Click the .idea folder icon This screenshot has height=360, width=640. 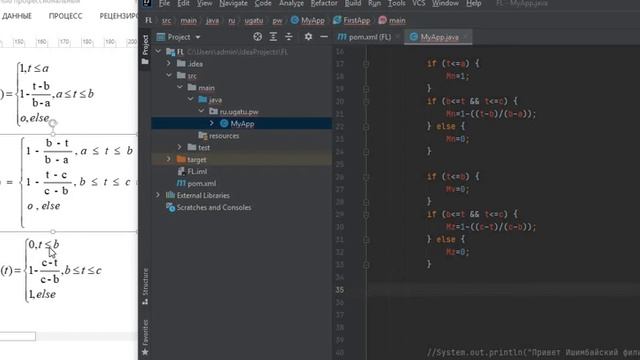pos(181,64)
